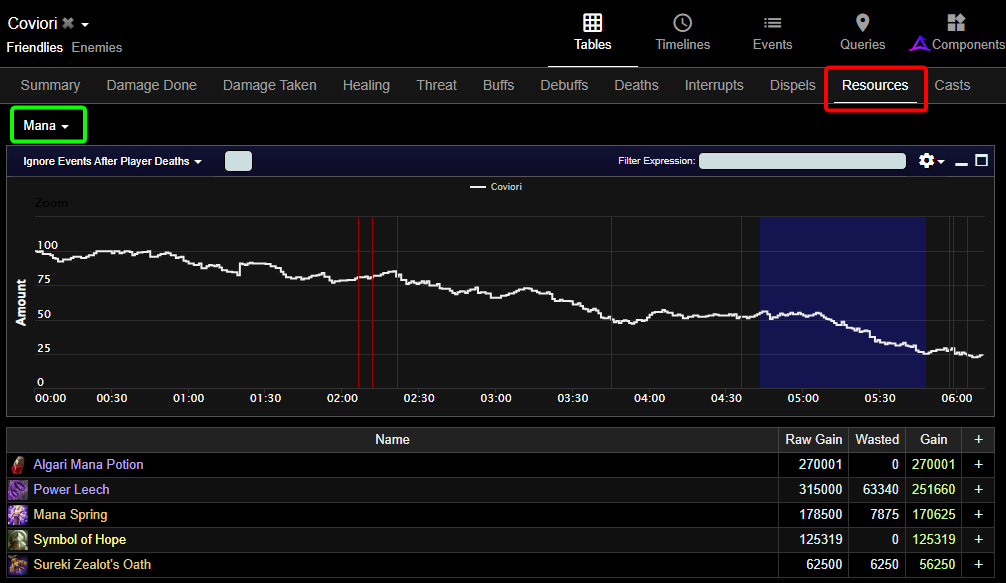Open the Events list icon
This screenshot has height=583, width=1006.
(772, 23)
